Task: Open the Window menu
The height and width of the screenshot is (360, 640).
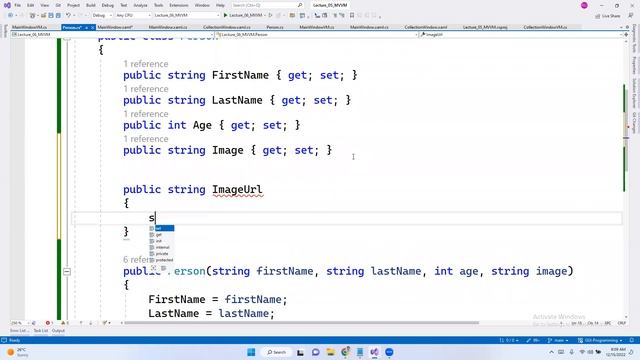Action: pyautogui.click(x=202, y=5)
